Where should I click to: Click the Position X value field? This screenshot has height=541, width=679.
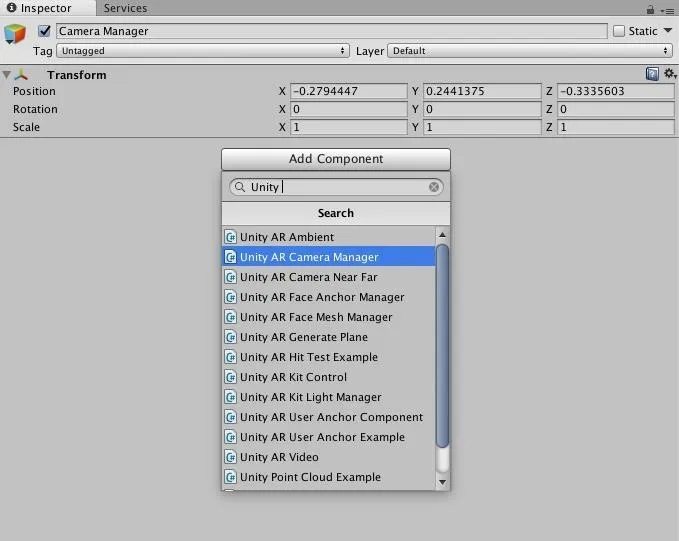coord(349,91)
